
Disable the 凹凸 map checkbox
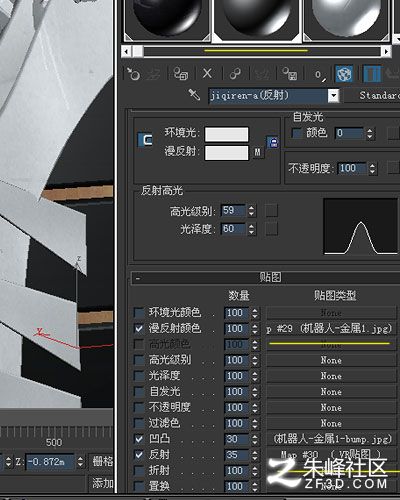[139, 439]
